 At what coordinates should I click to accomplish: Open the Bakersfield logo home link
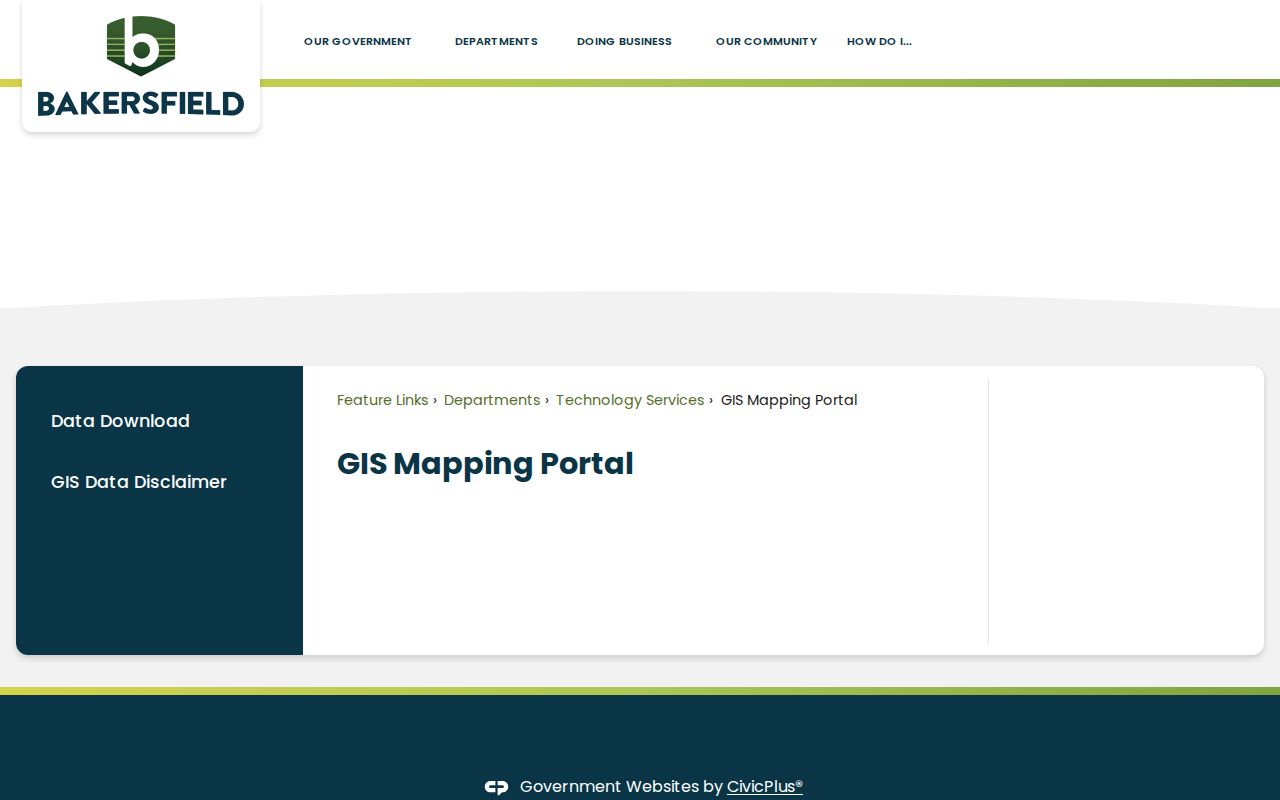coord(141,66)
